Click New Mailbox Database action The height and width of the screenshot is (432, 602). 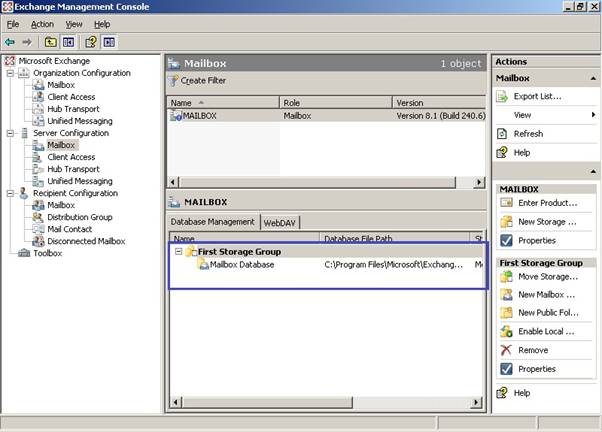(547, 295)
